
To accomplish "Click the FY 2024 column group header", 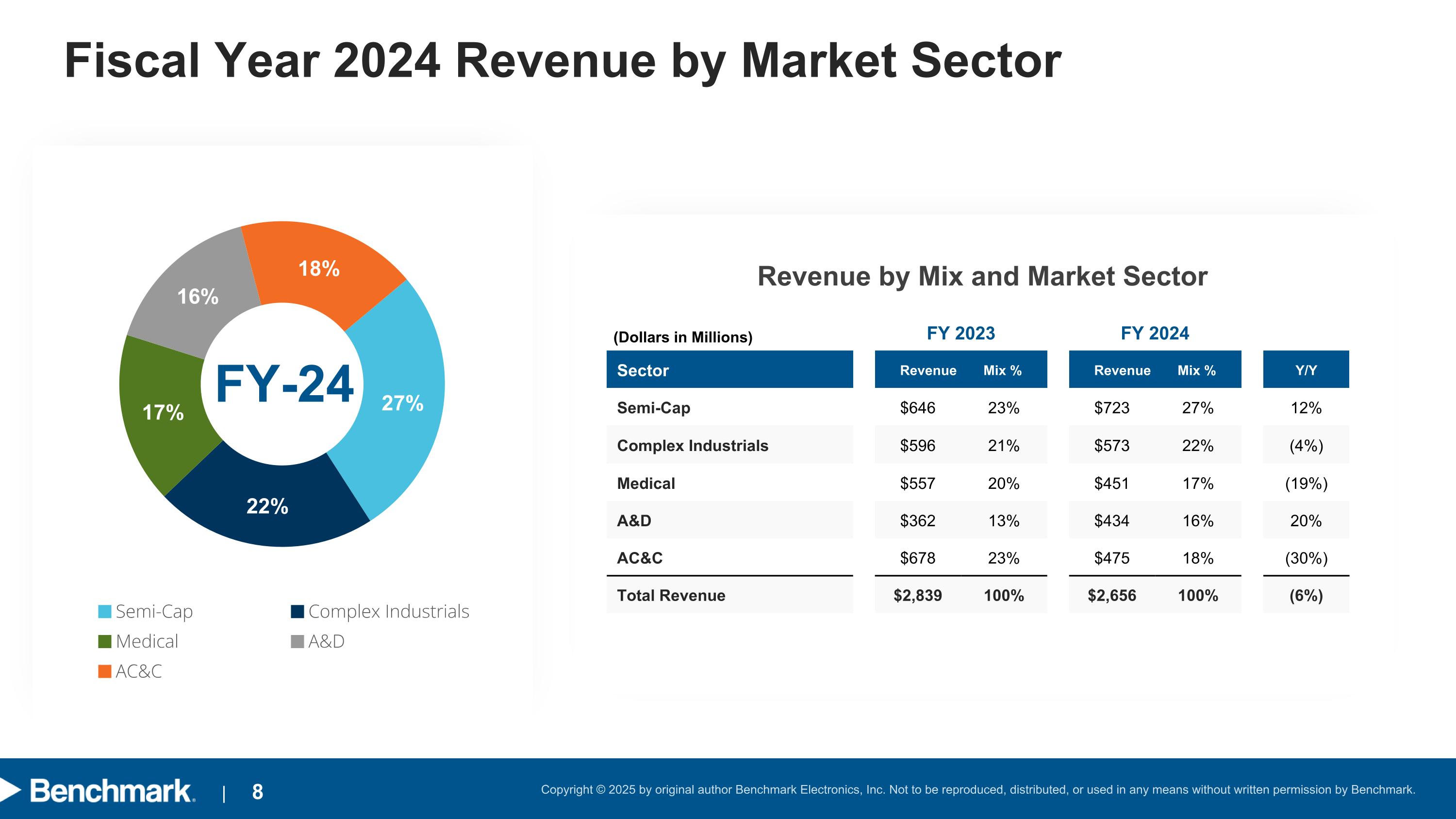I will coord(1155,334).
